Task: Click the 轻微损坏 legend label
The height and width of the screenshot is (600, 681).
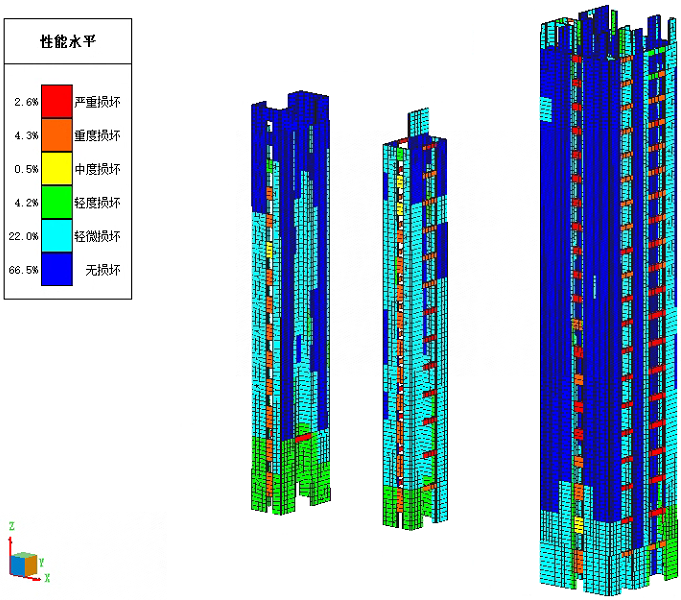Action: [x=98, y=236]
